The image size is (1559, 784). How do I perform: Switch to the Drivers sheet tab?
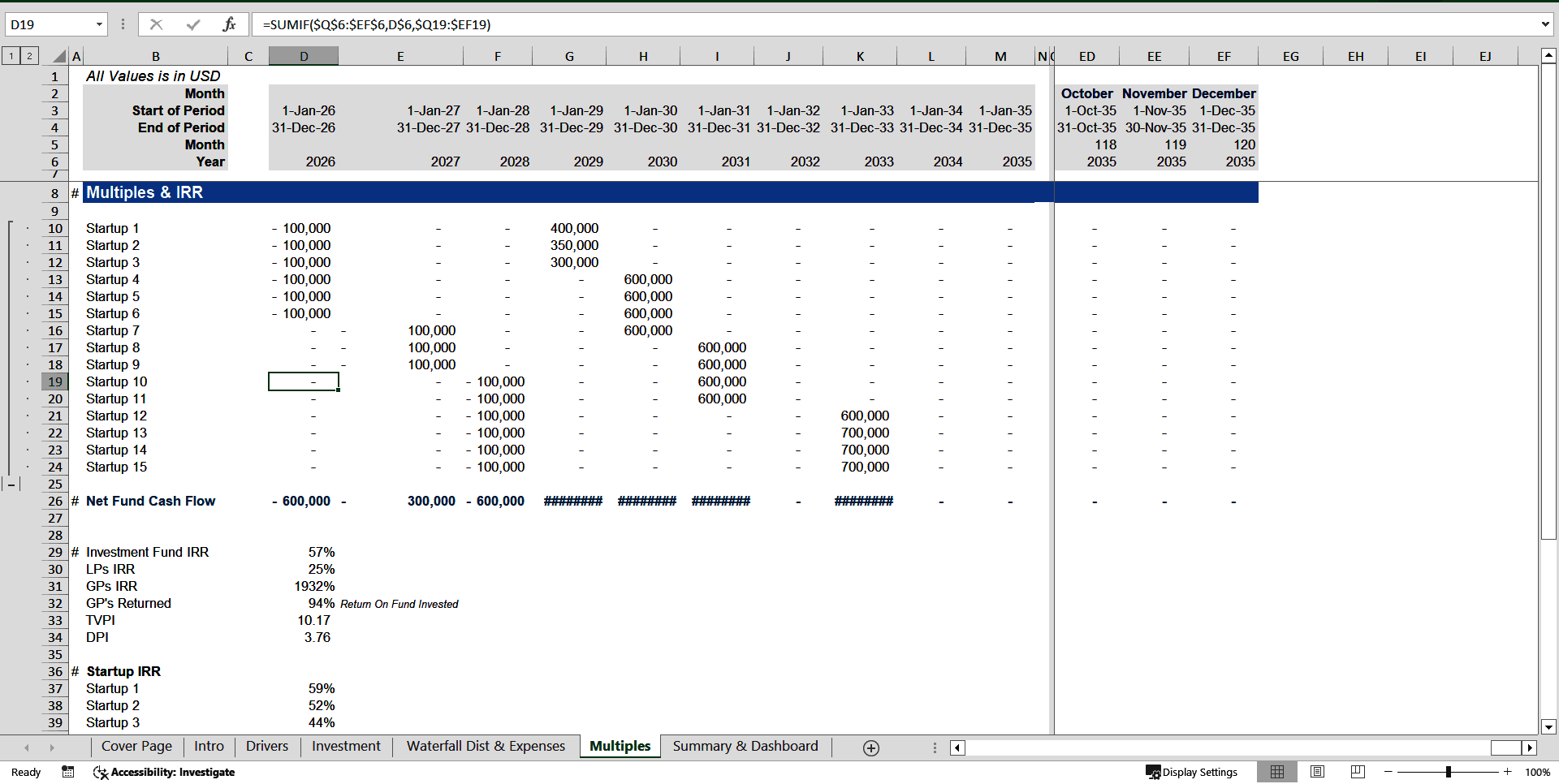(267, 747)
